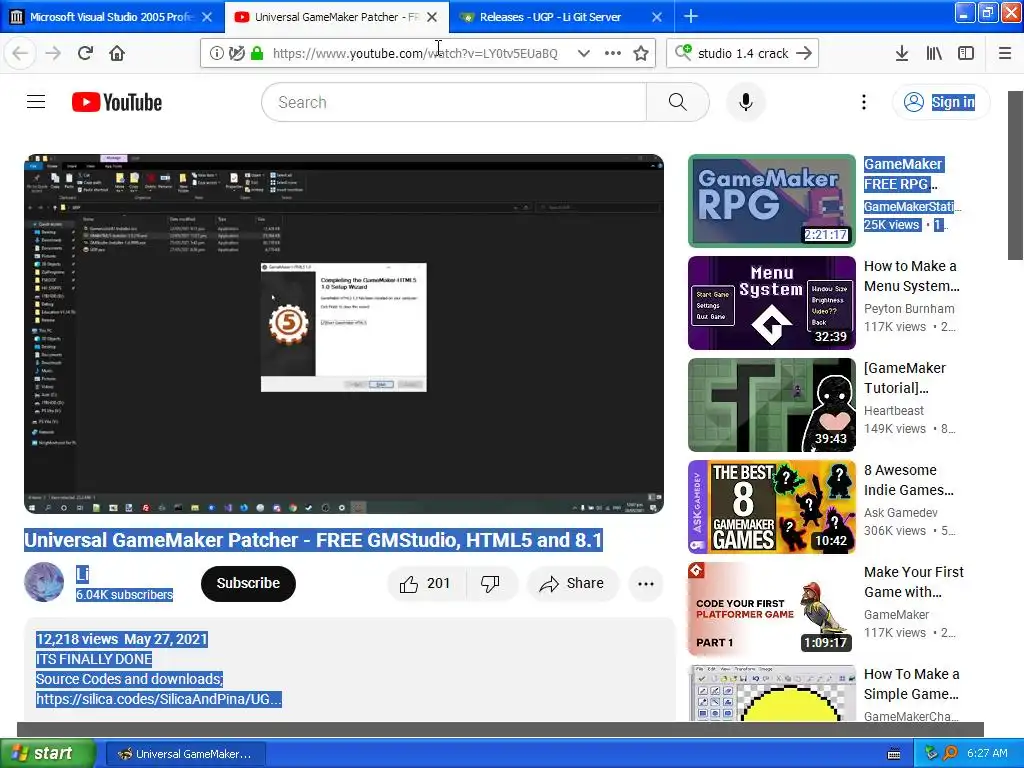Expand address bar history dropdown arrow
This screenshot has height=768, width=1024.
(584, 54)
